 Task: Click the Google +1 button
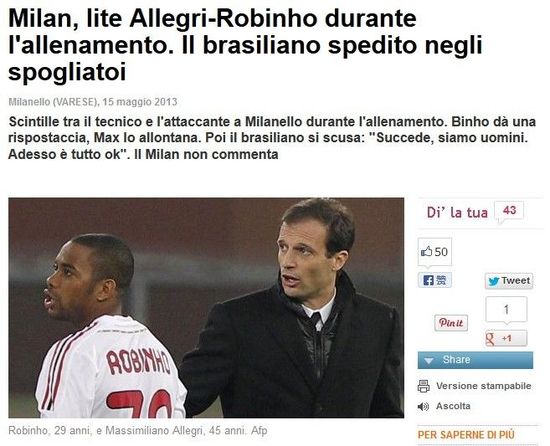tap(506, 338)
